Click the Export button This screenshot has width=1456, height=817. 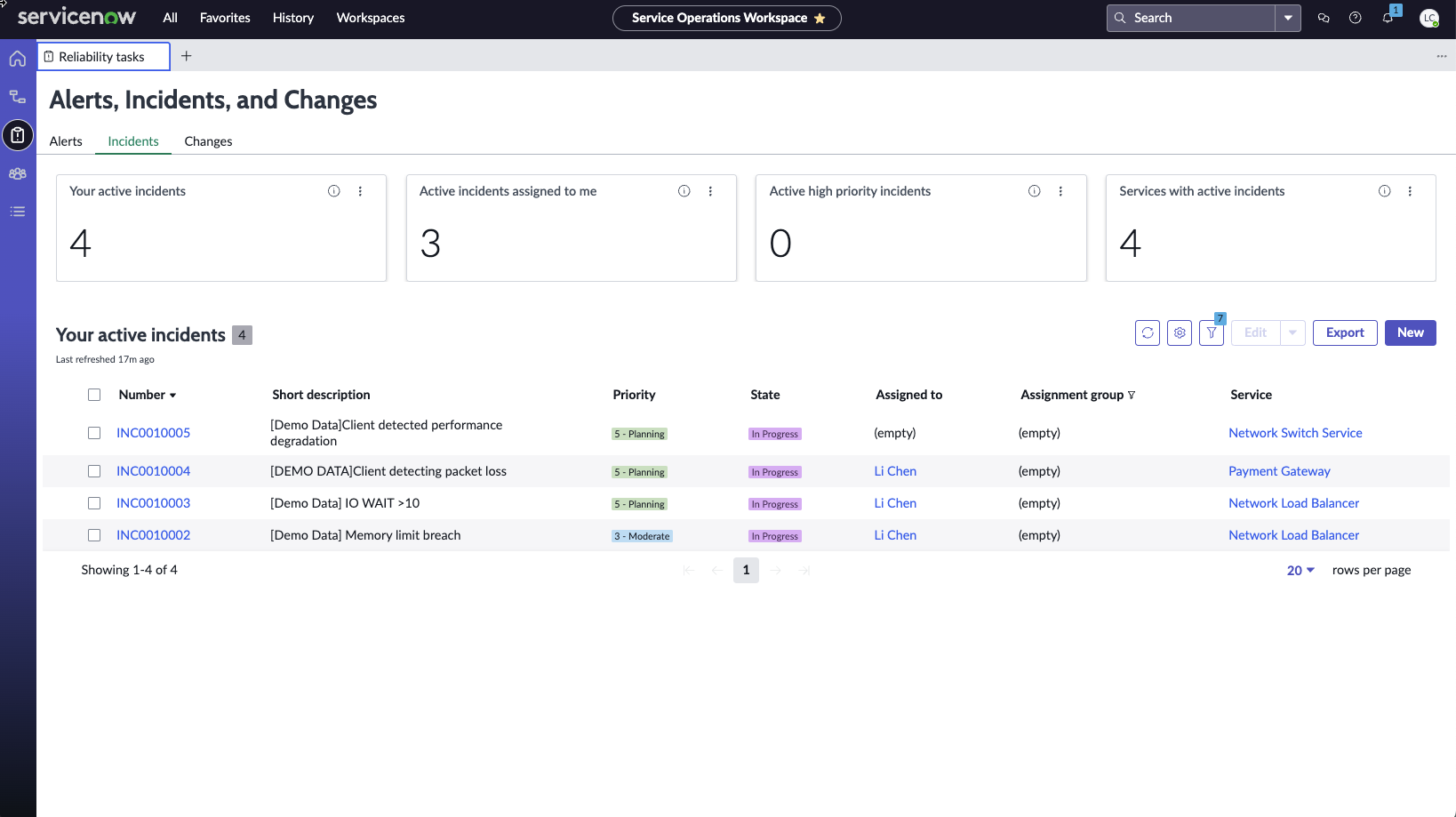point(1345,332)
